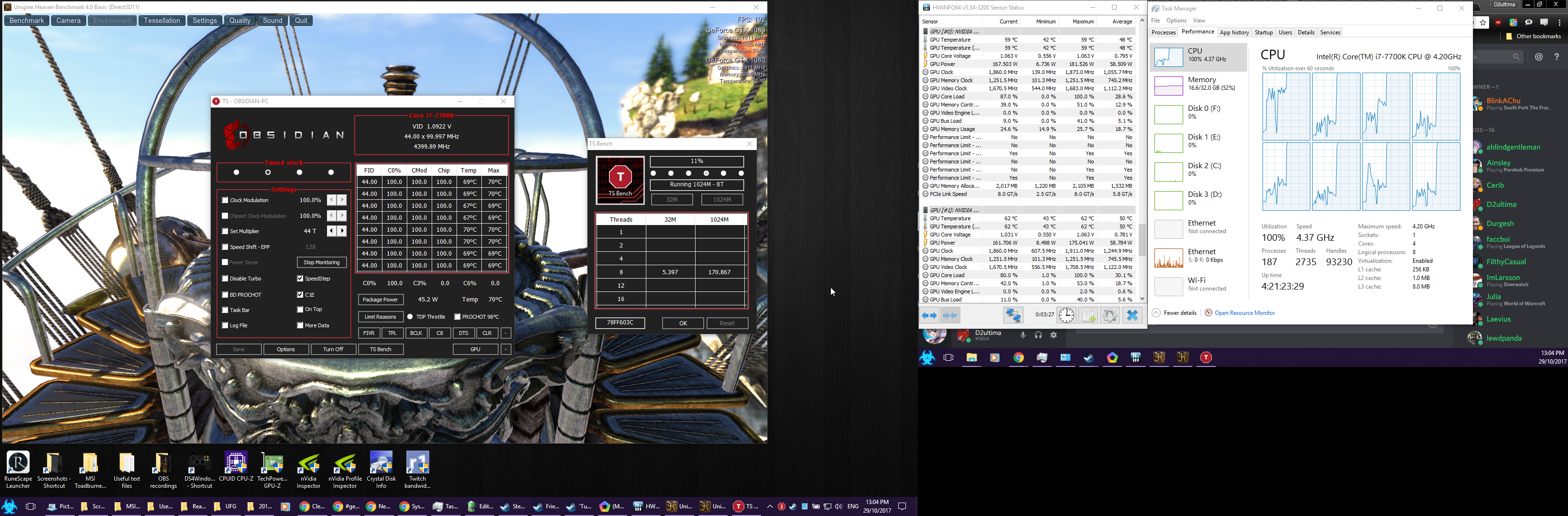Enable Disable Turbo checkbox in ThrottleStop
This screenshot has height=516, width=1568.
(225, 279)
